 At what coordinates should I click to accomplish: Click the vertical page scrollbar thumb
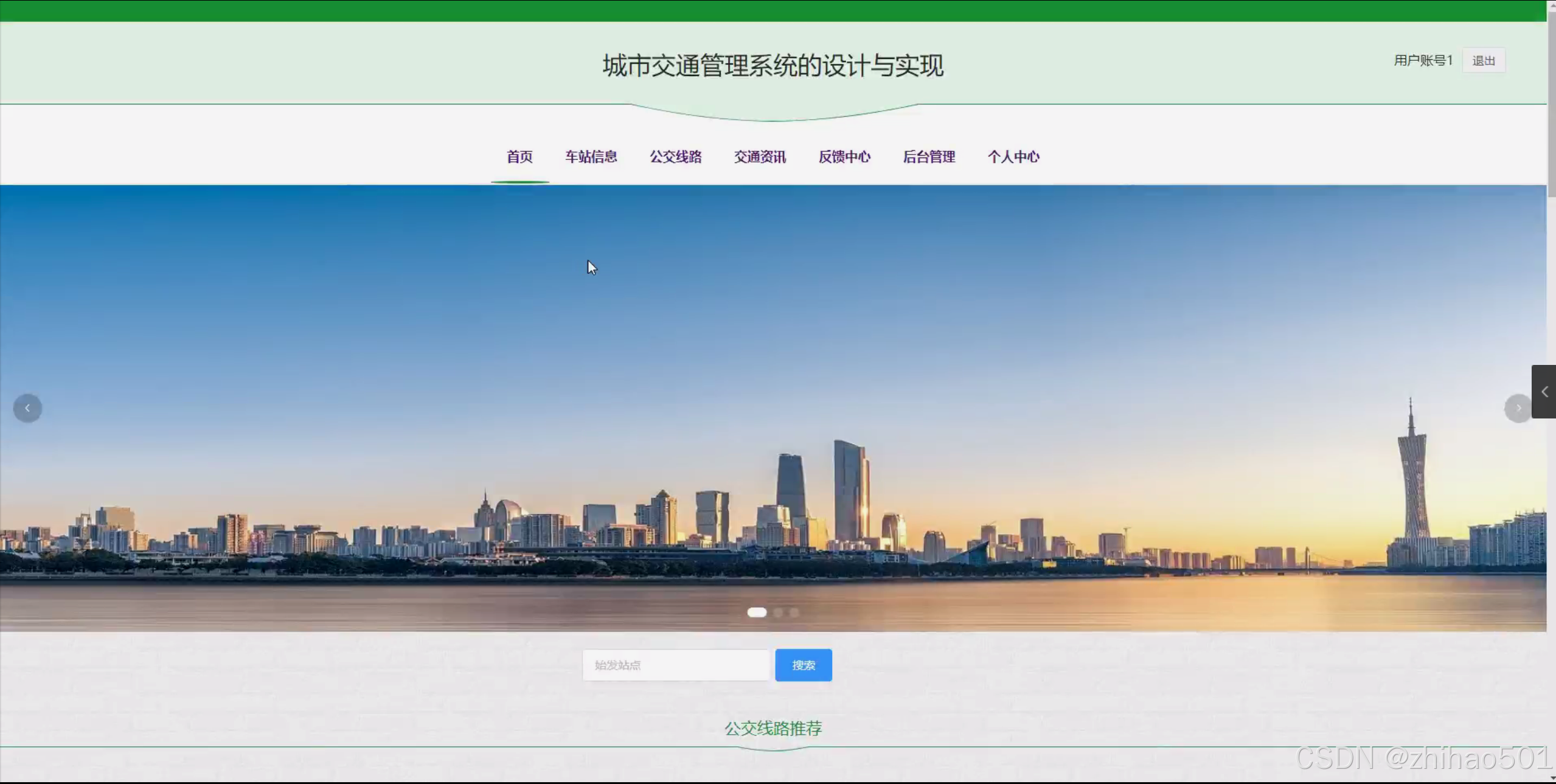coord(1551,103)
